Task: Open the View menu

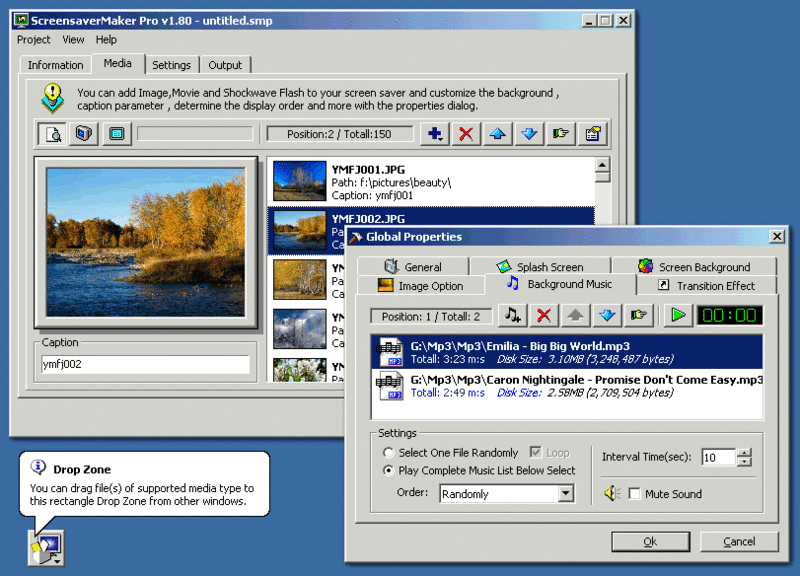Action: 73,40
